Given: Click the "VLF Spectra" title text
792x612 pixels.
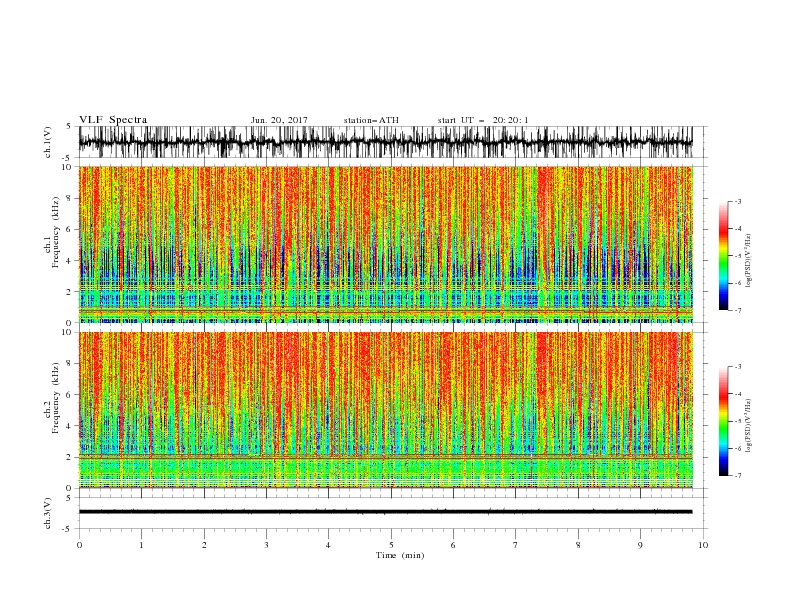Looking at the screenshot, I should coord(113,120).
